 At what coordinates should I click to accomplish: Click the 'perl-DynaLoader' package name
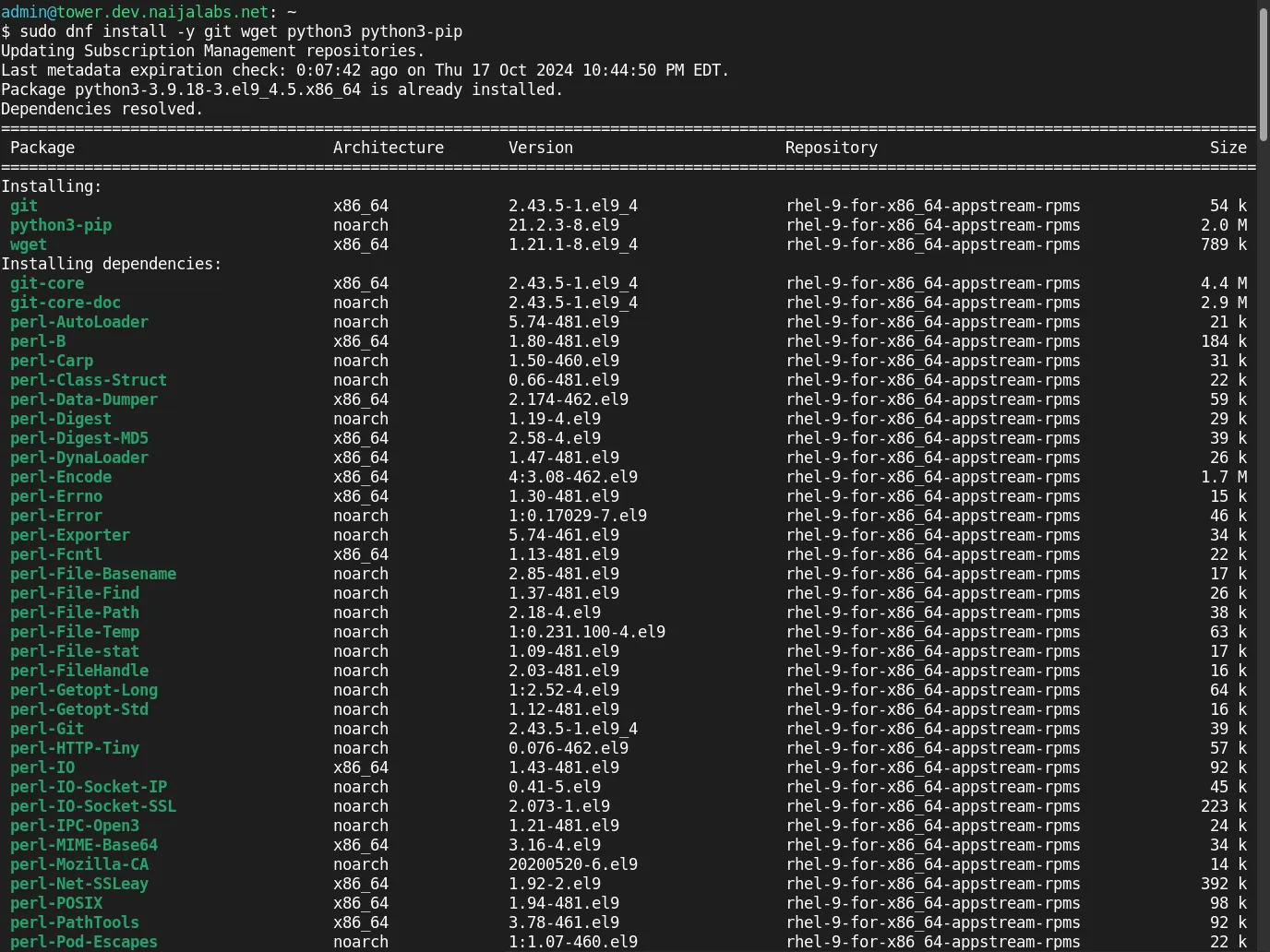pos(79,458)
